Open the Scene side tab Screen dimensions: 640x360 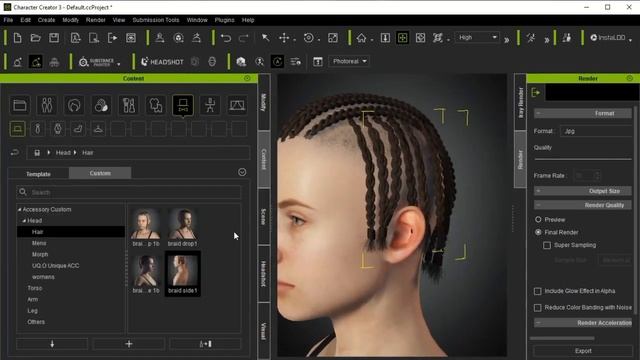(x=264, y=216)
